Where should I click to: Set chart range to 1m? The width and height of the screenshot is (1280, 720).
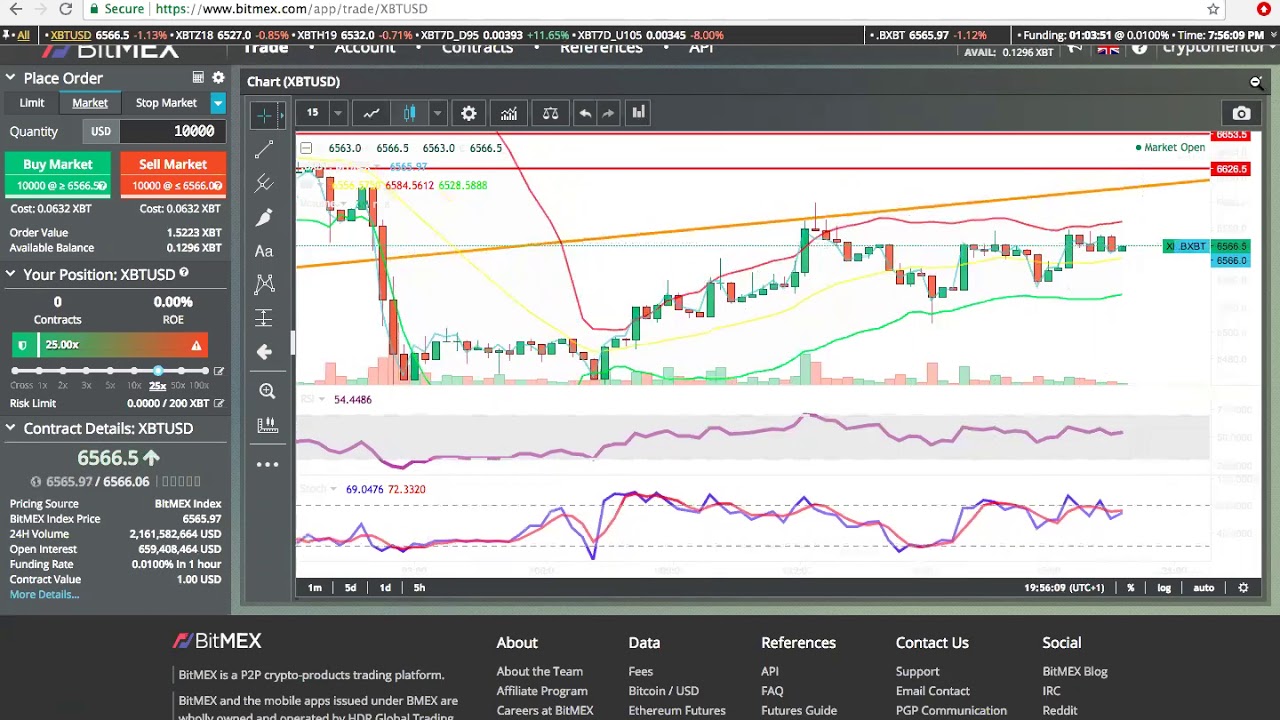tap(315, 588)
